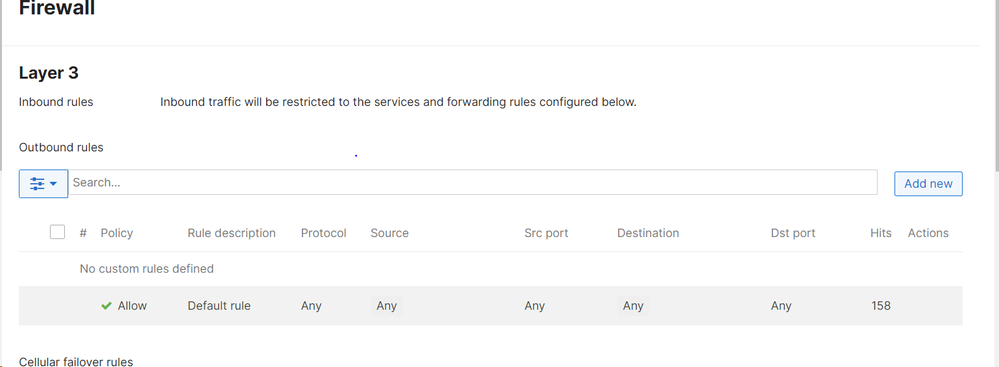
Task: Click the Policy column header
Action: (x=117, y=233)
